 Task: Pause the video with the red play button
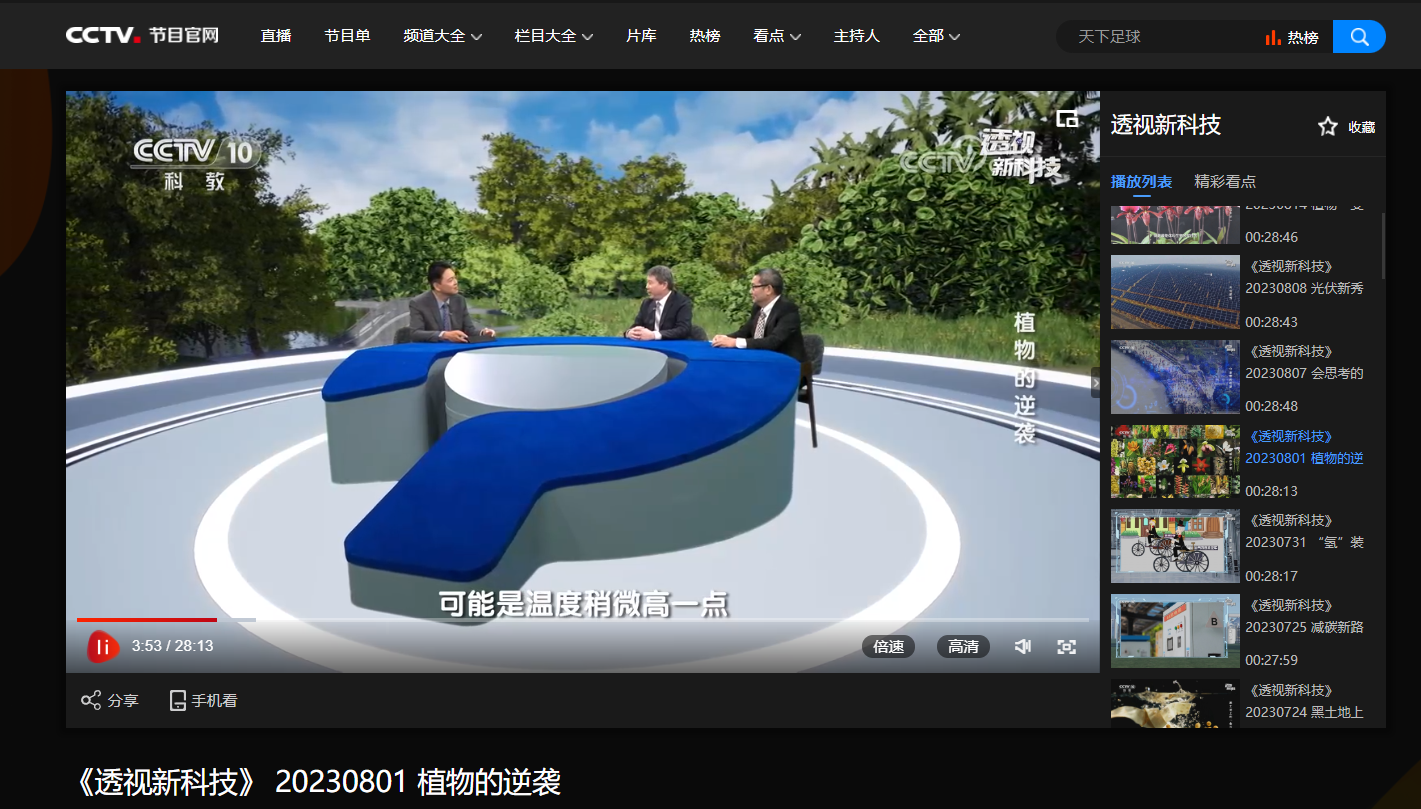pyautogui.click(x=102, y=647)
